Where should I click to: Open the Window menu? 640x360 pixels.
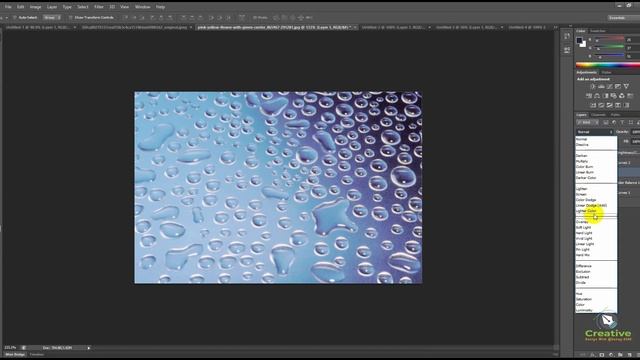tap(142, 7)
